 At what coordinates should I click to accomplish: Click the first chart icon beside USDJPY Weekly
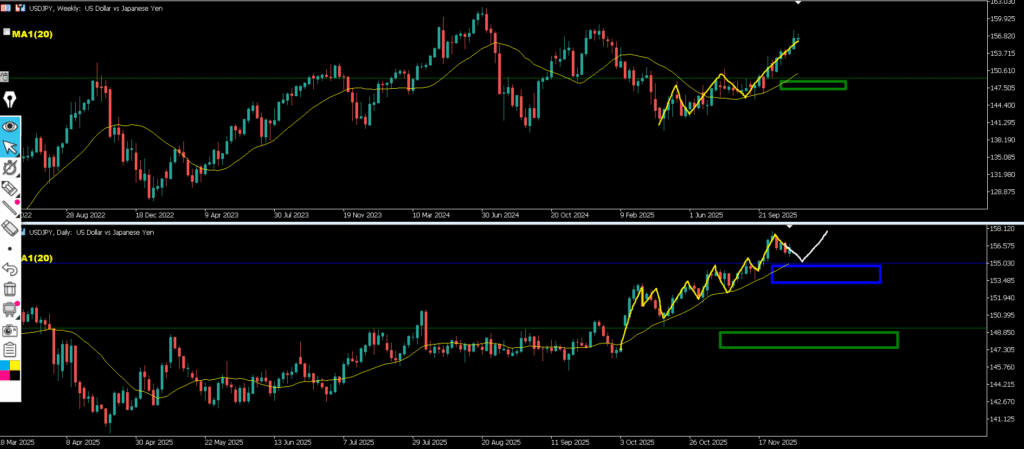(x=6, y=6)
